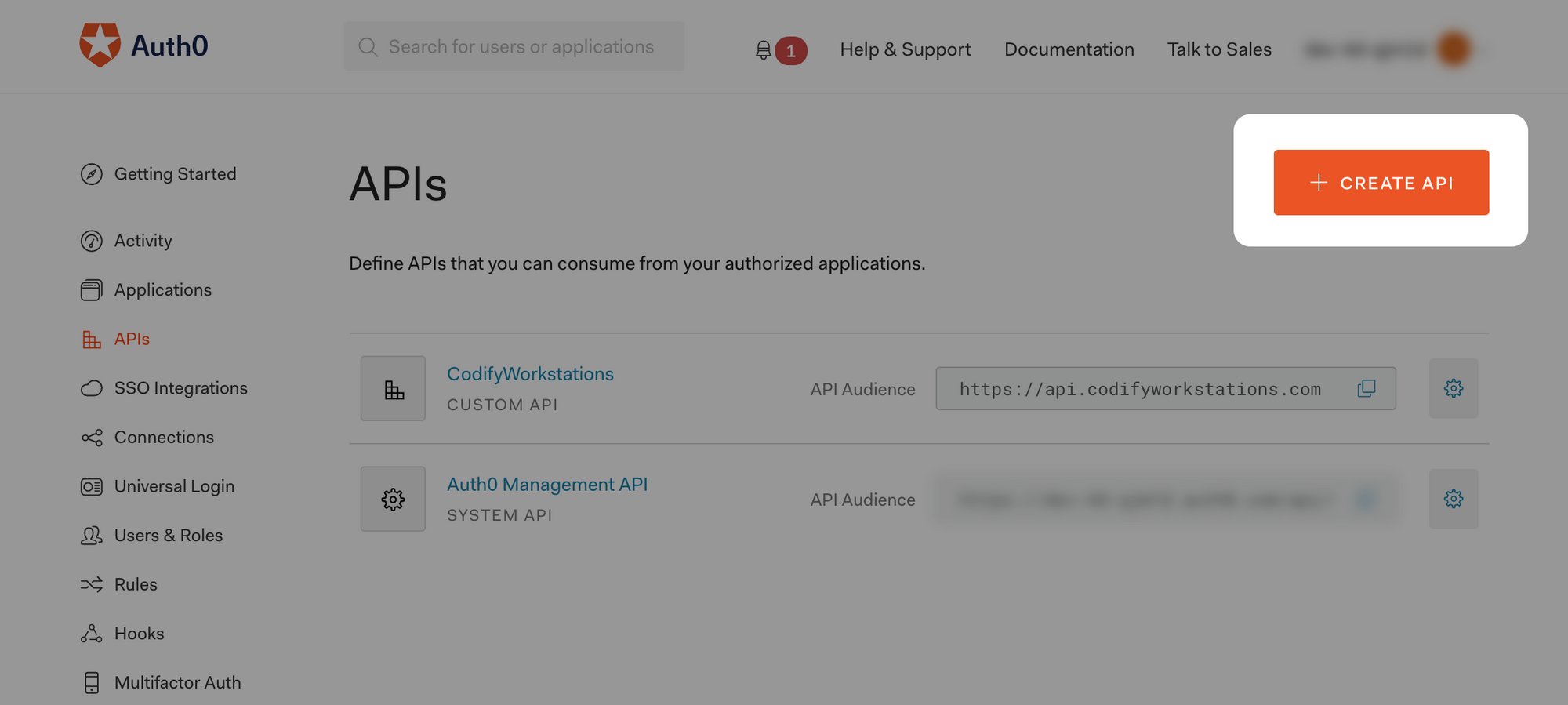Click 'API Audience' label in CodifyWorkstations row
The image size is (1568, 705).
coord(863,389)
